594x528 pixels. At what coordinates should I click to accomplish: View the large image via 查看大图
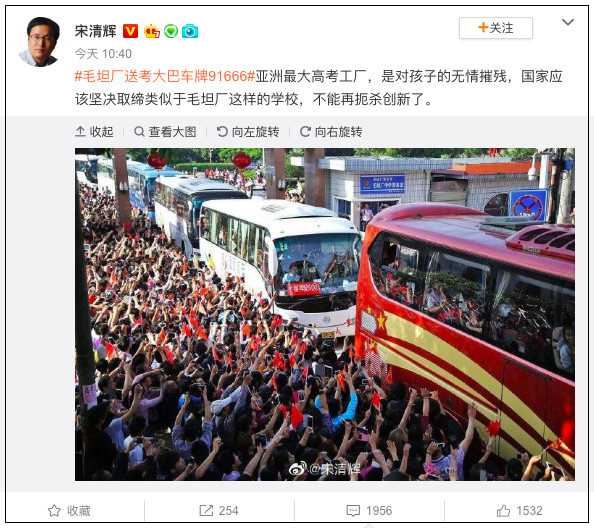coord(165,131)
